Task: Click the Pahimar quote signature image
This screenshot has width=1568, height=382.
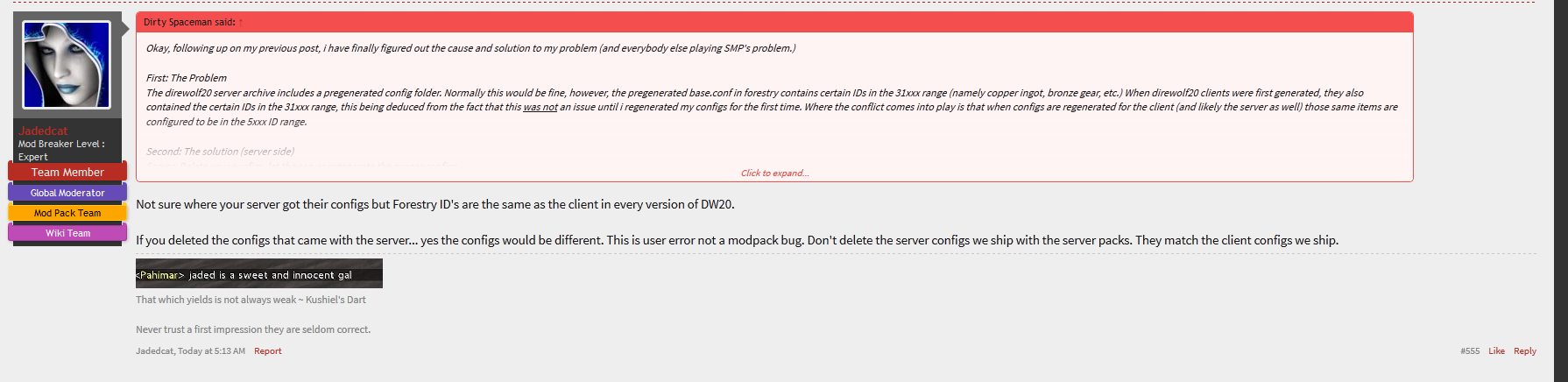Action: click(x=259, y=273)
